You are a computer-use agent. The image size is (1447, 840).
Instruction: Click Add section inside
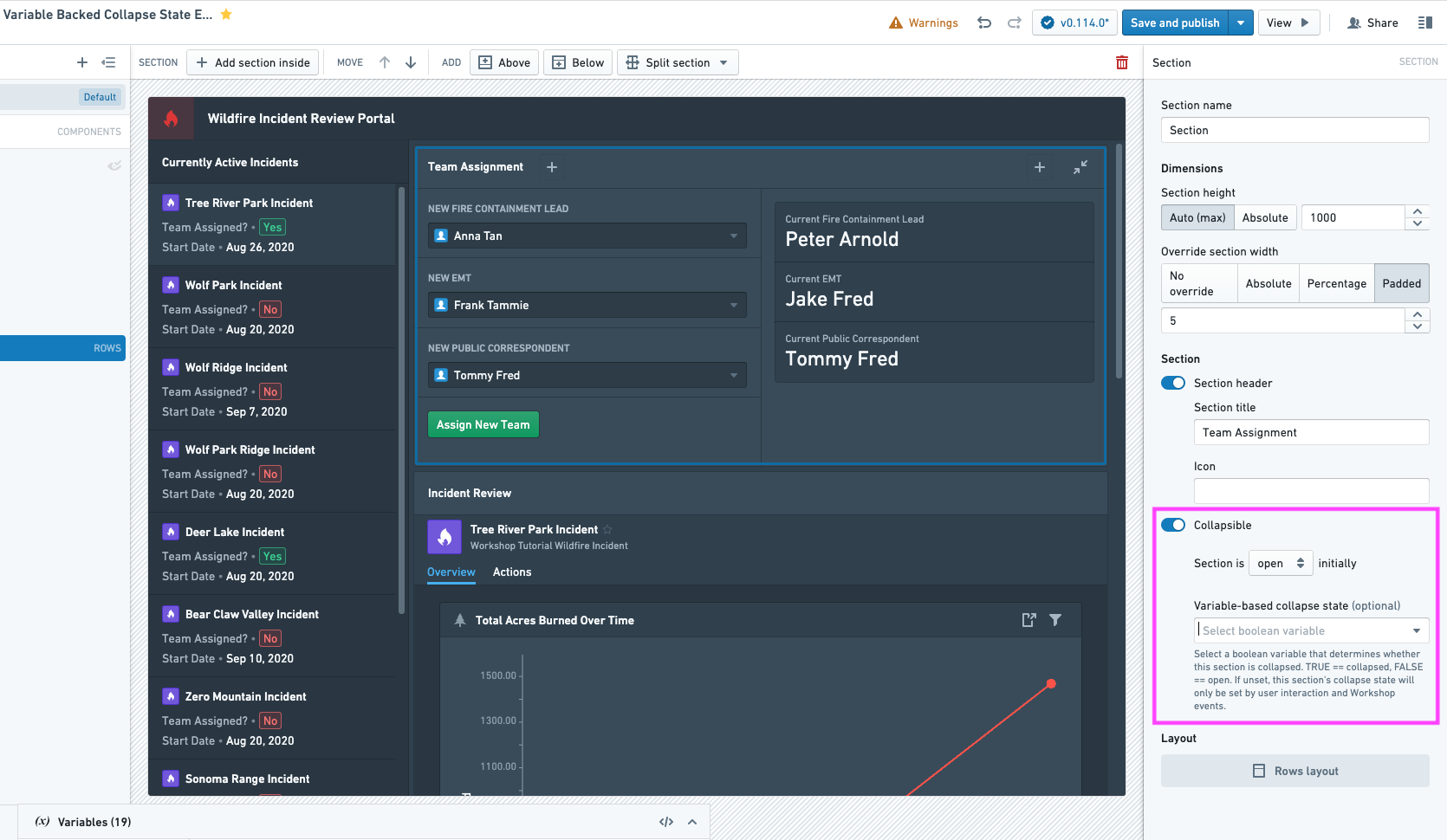click(x=253, y=62)
